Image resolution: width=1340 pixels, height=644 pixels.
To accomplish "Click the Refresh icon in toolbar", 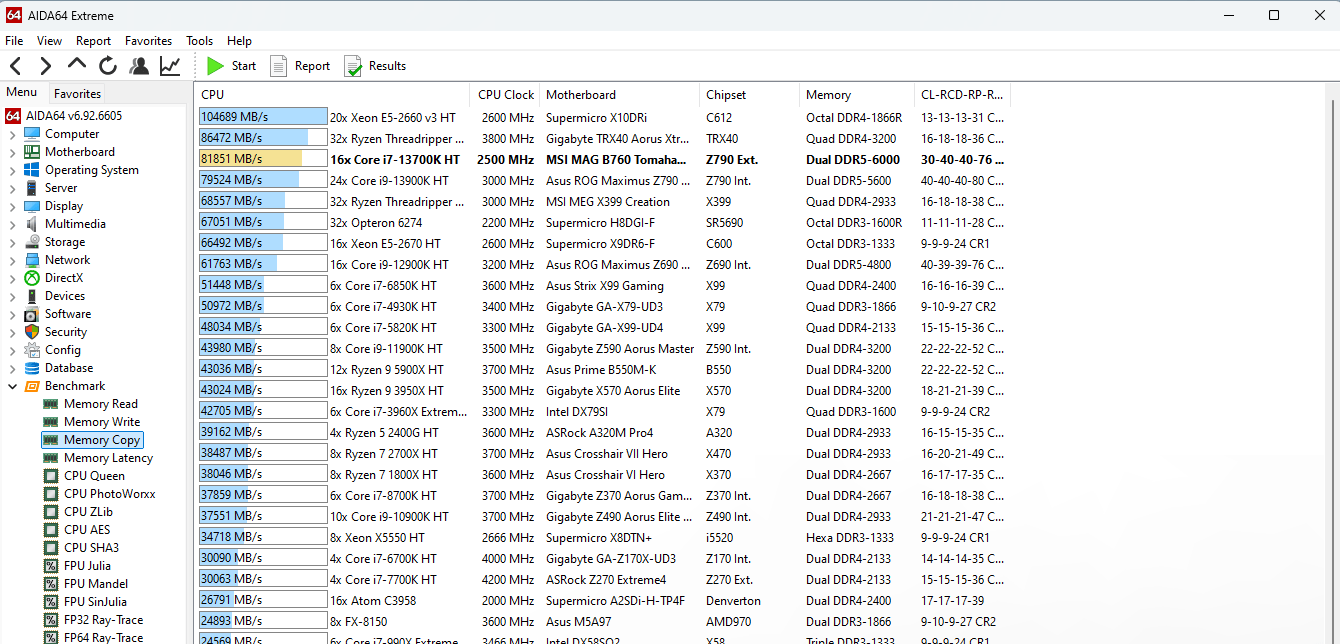I will click(108, 66).
